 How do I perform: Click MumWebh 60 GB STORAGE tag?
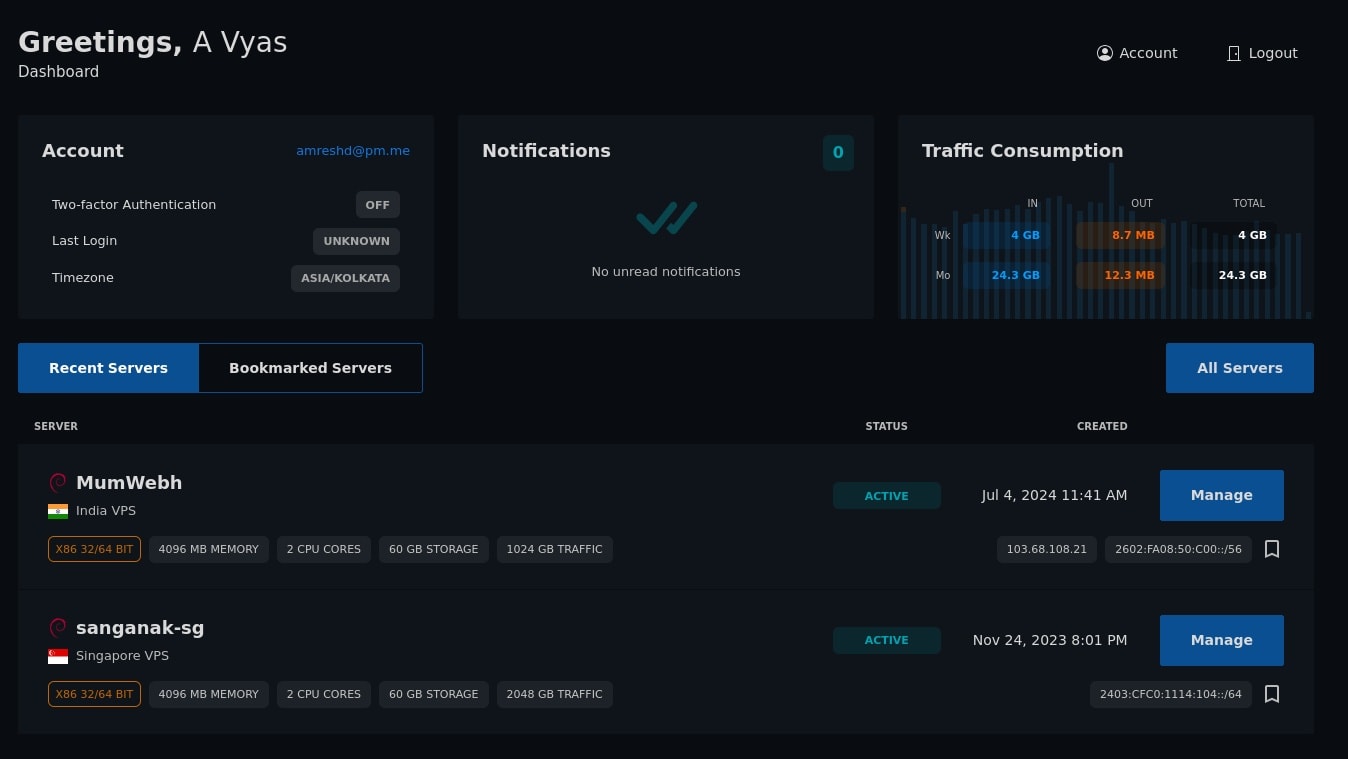point(434,549)
